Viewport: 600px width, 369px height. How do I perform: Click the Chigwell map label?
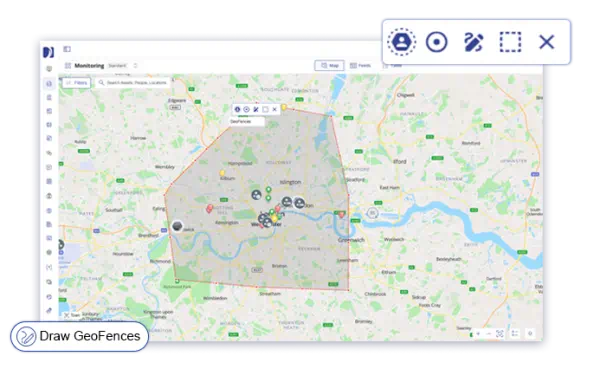click(x=406, y=95)
